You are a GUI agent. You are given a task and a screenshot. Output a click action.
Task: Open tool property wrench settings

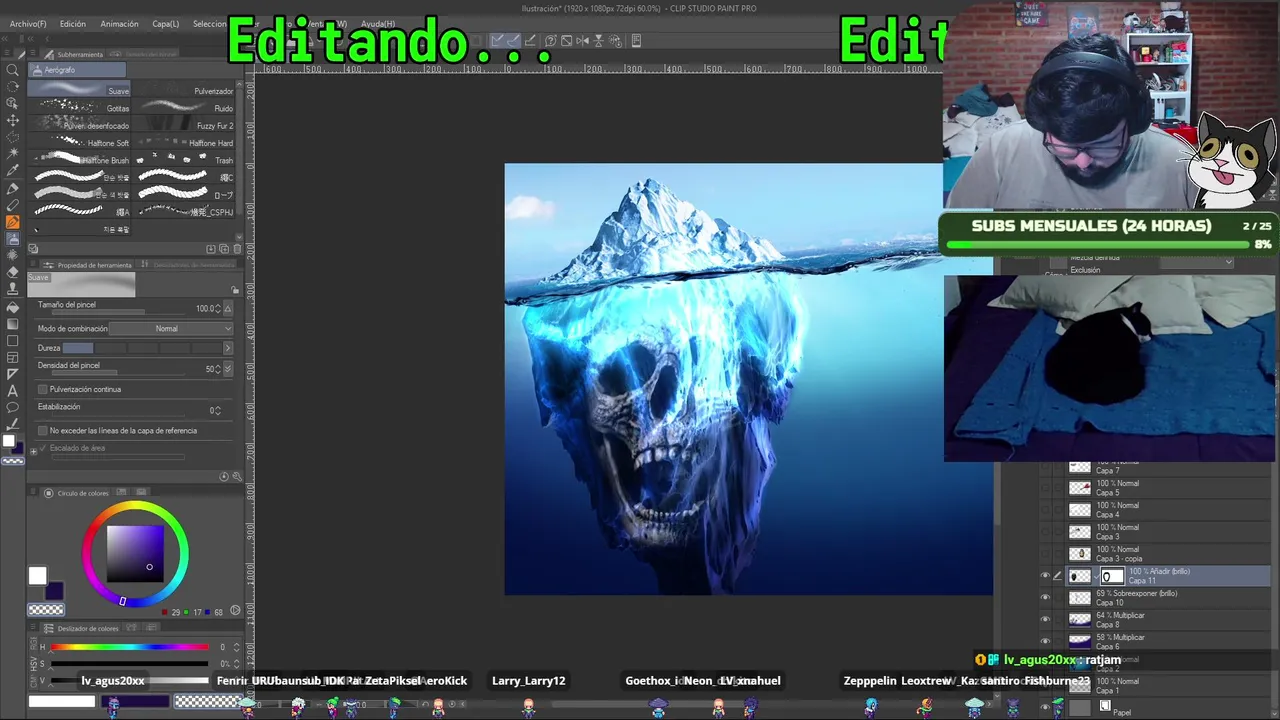tap(236, 476)
